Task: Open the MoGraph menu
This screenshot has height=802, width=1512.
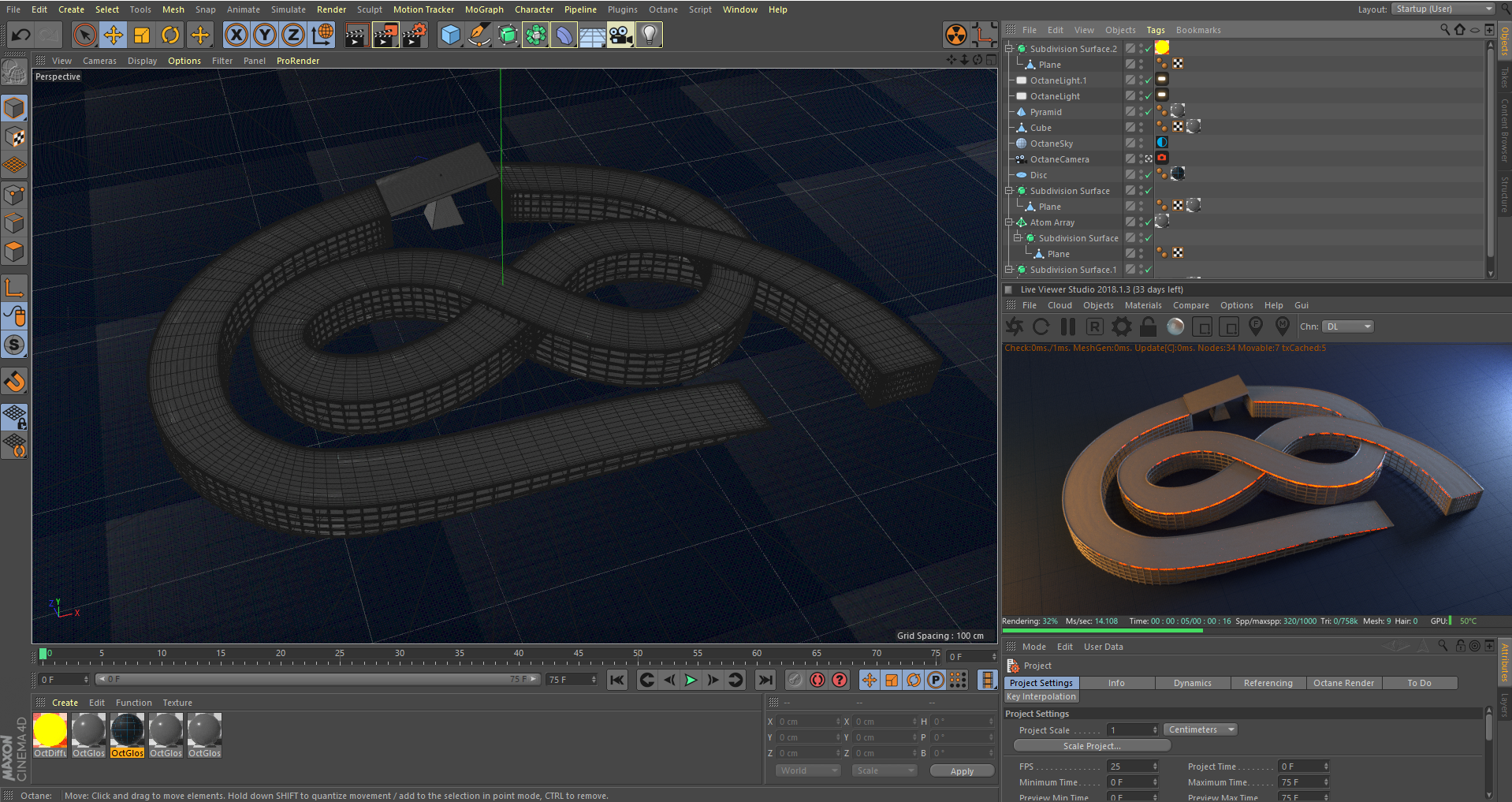Action: (483, 9)
